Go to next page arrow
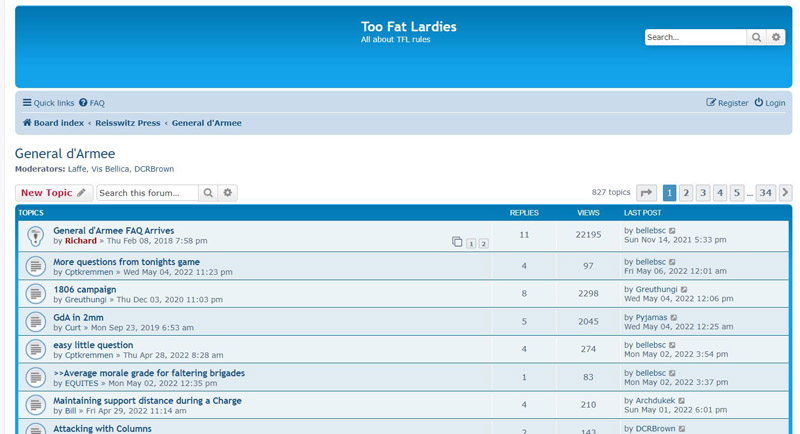Viewport: 800px width, 434px height. (x=786, y=193)
